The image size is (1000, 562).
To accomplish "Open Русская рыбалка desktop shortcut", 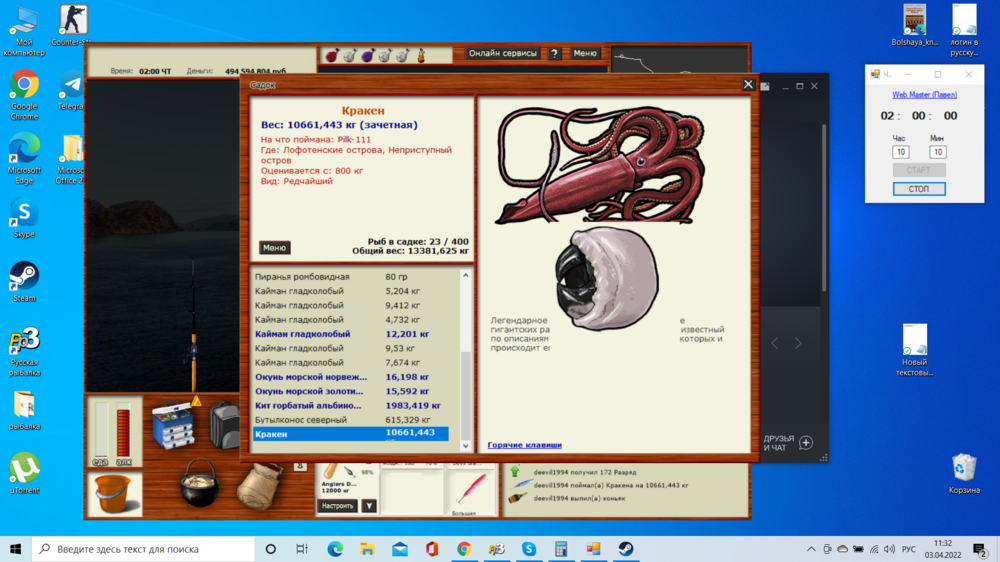I will click(24, 351).
